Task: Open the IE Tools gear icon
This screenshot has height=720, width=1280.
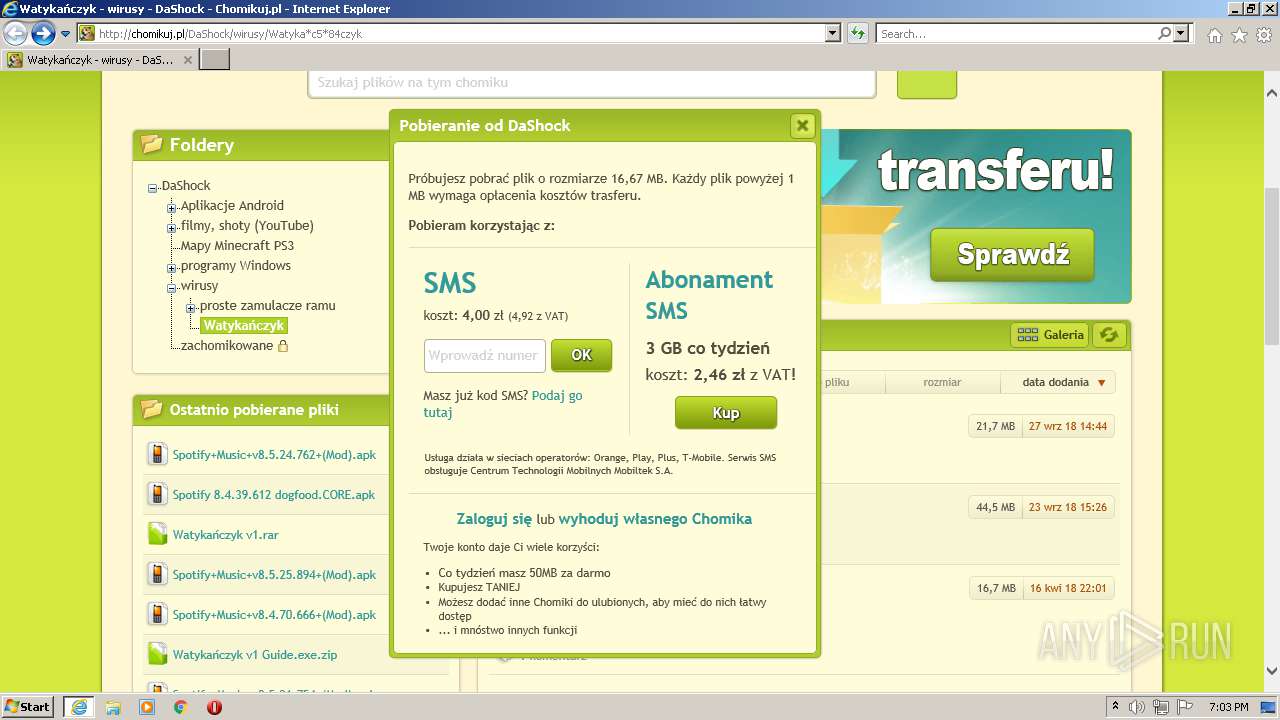Action: tap(1264, 35)
